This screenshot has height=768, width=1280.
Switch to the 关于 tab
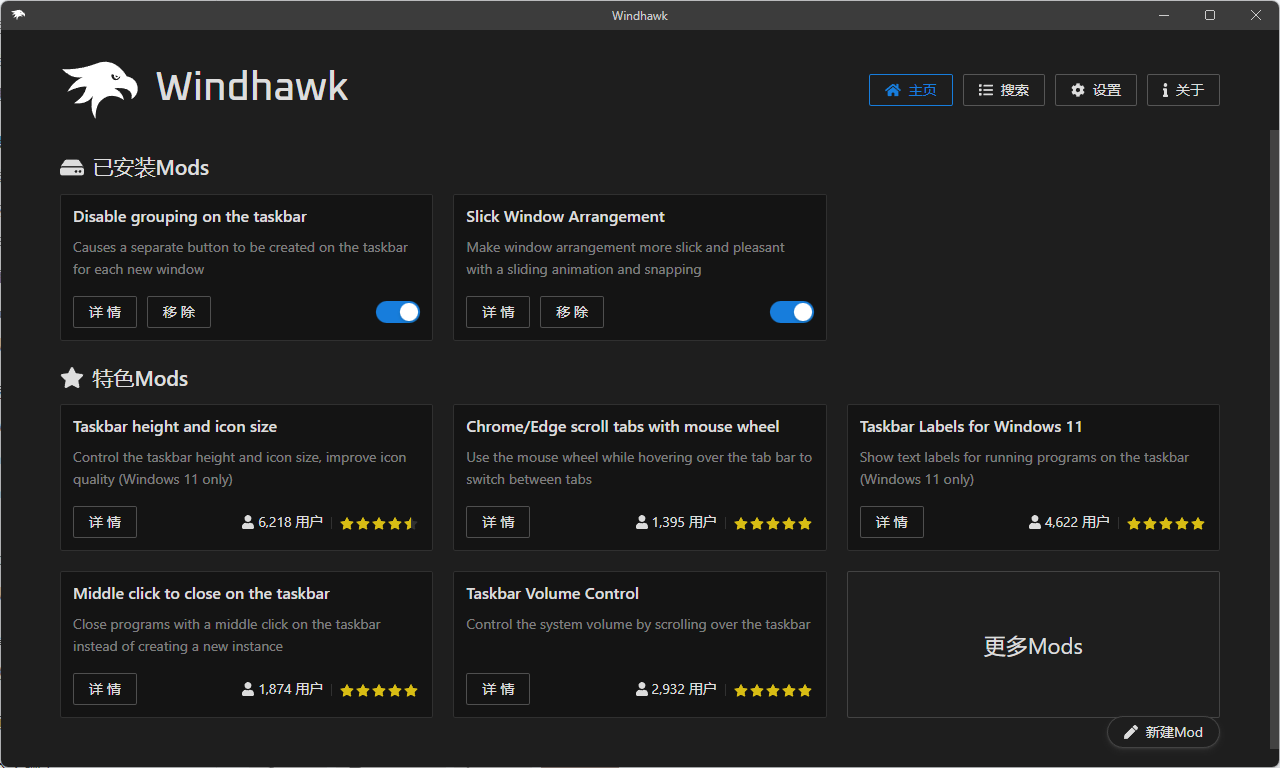[x=1183, y=90]
